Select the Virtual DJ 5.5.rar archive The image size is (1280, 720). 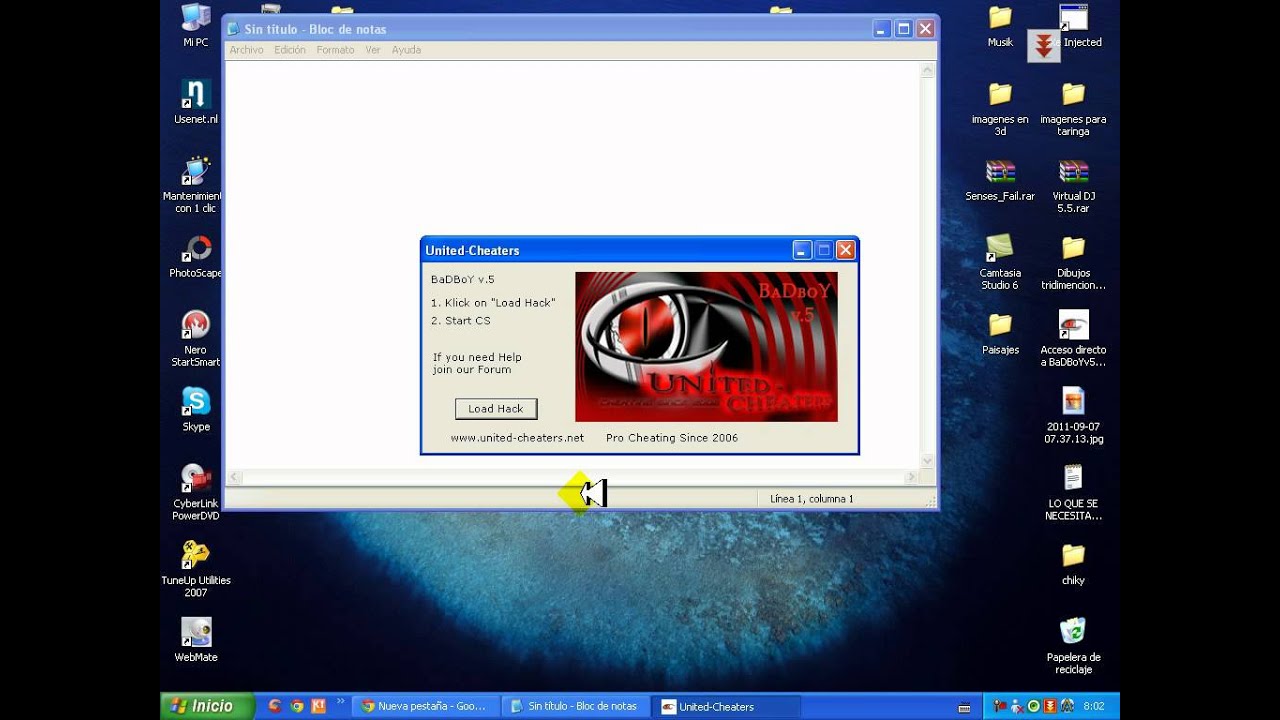tap(1073, 186)
